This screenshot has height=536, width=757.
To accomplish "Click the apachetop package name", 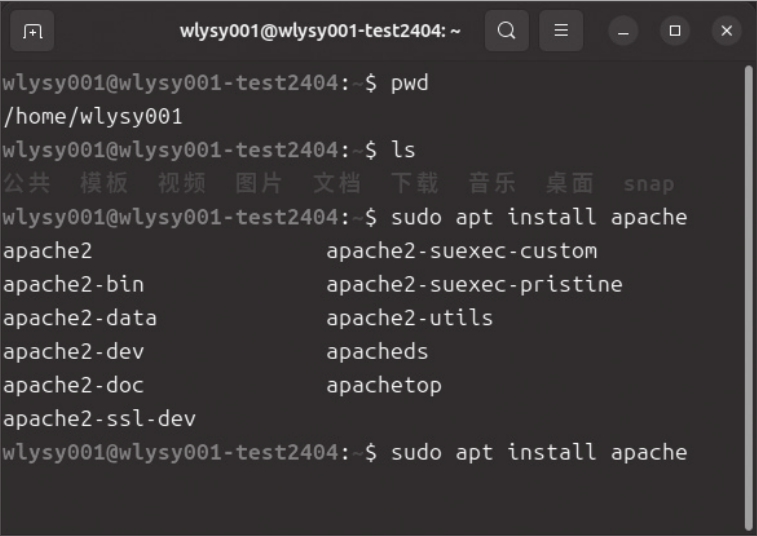I will tap(383, 385).
